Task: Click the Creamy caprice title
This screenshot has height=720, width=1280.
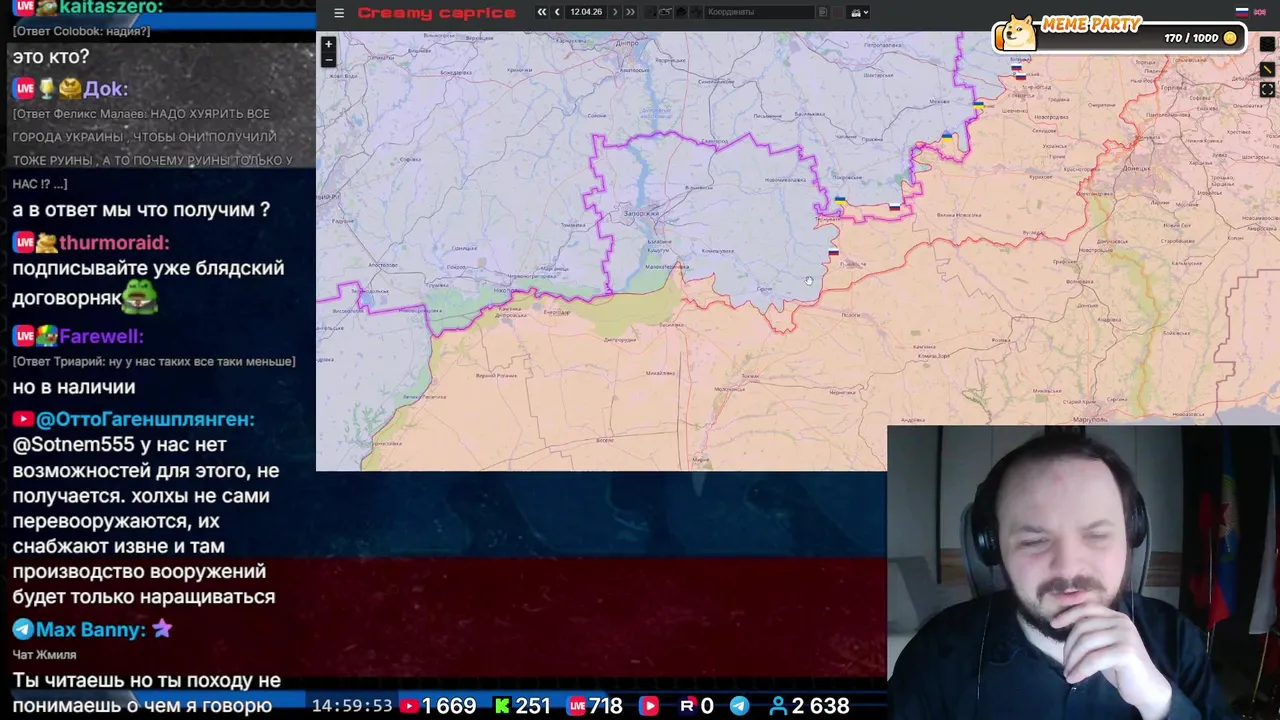Action: click(436, 13)
